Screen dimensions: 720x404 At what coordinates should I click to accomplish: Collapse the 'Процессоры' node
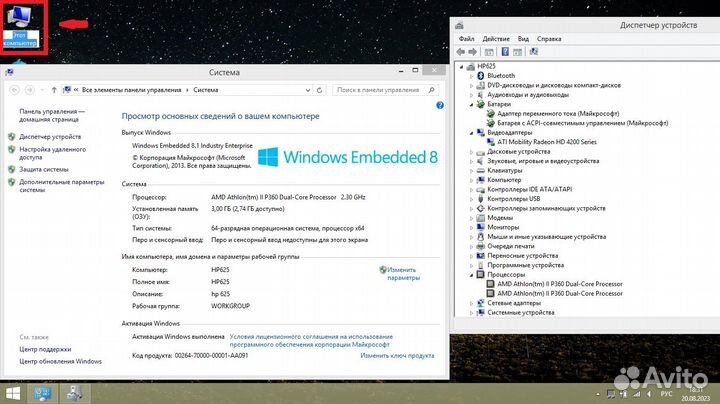coord(472,275)
